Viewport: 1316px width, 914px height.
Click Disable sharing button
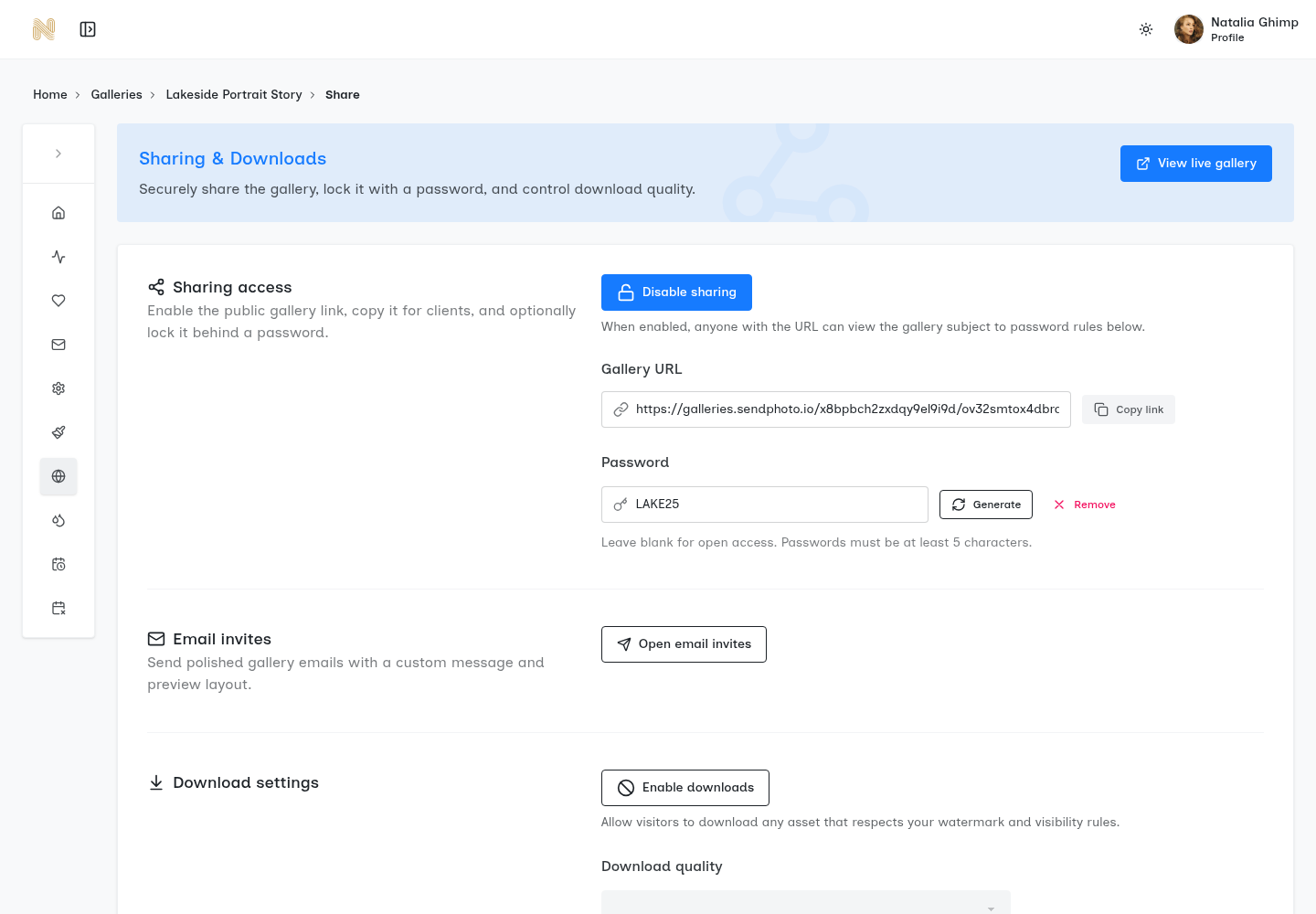click(676, 292)
